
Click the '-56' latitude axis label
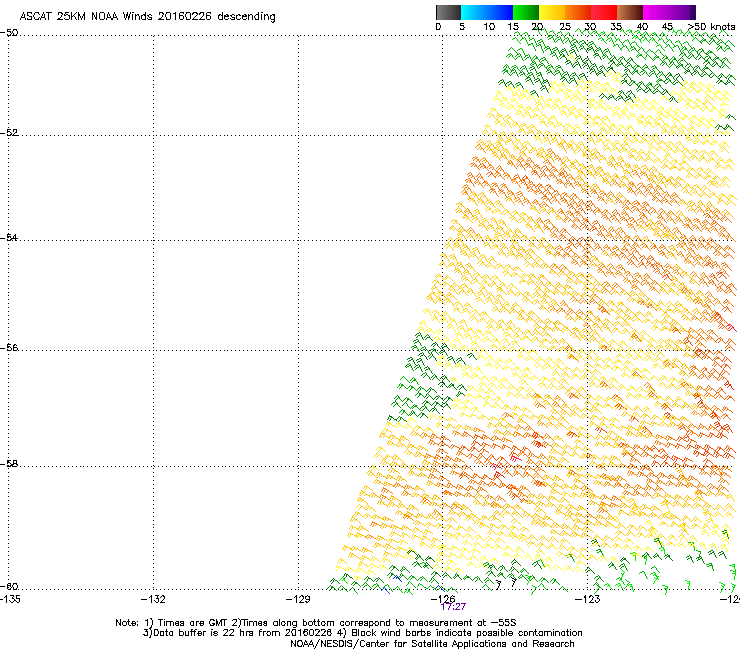tap(9, 347)
